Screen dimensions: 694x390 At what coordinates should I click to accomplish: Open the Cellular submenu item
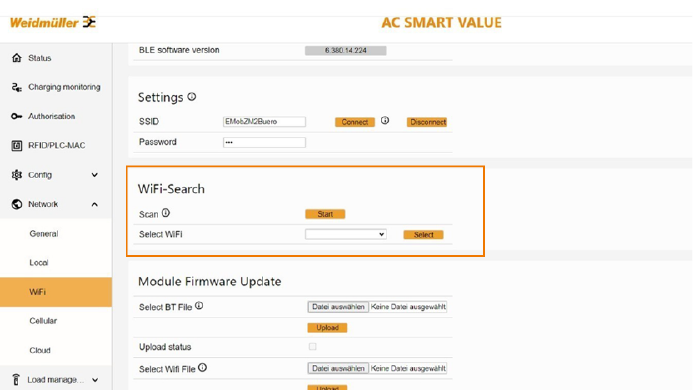(43, 321)
